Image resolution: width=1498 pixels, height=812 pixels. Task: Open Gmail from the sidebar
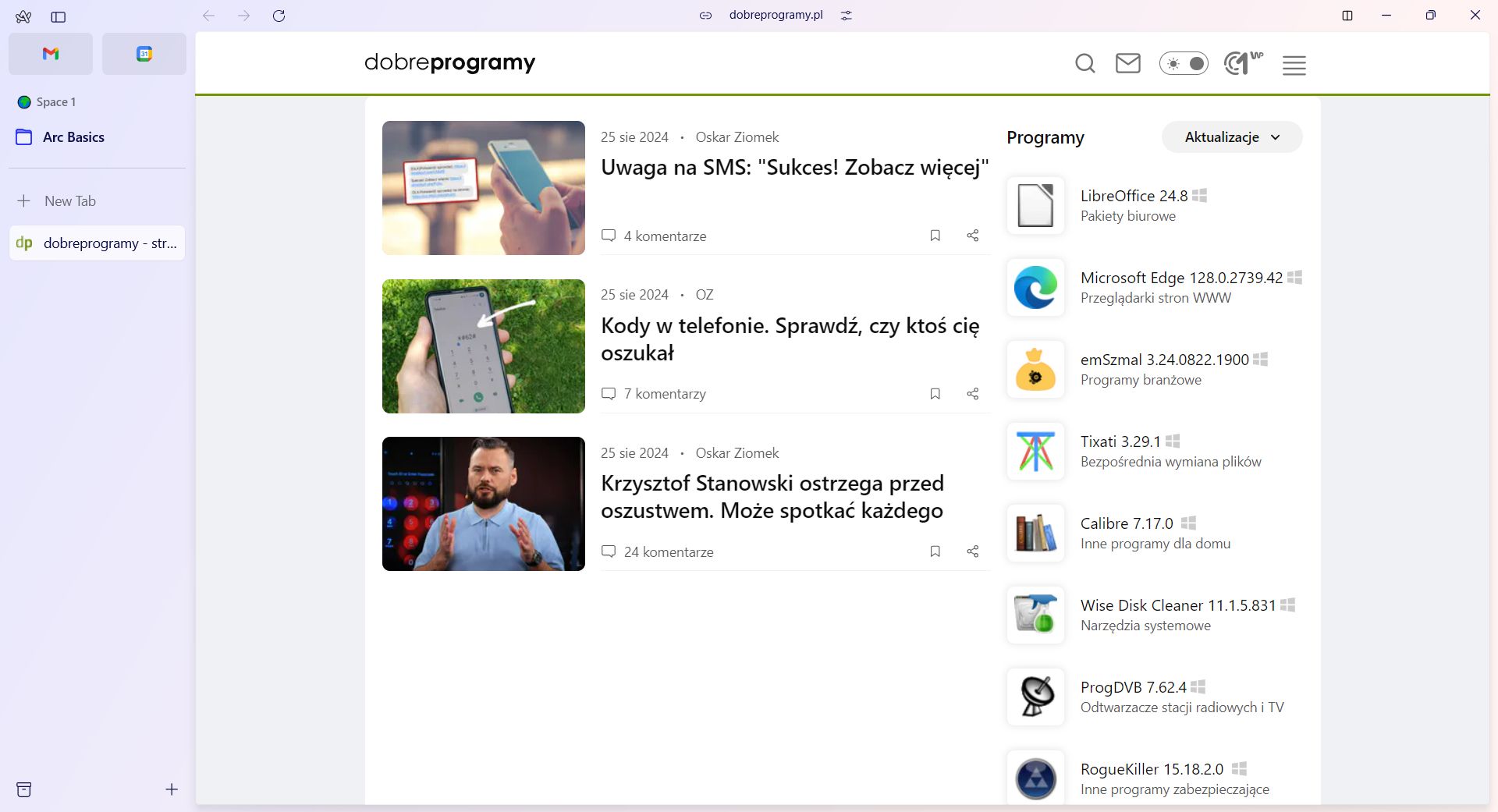[49, 54]
